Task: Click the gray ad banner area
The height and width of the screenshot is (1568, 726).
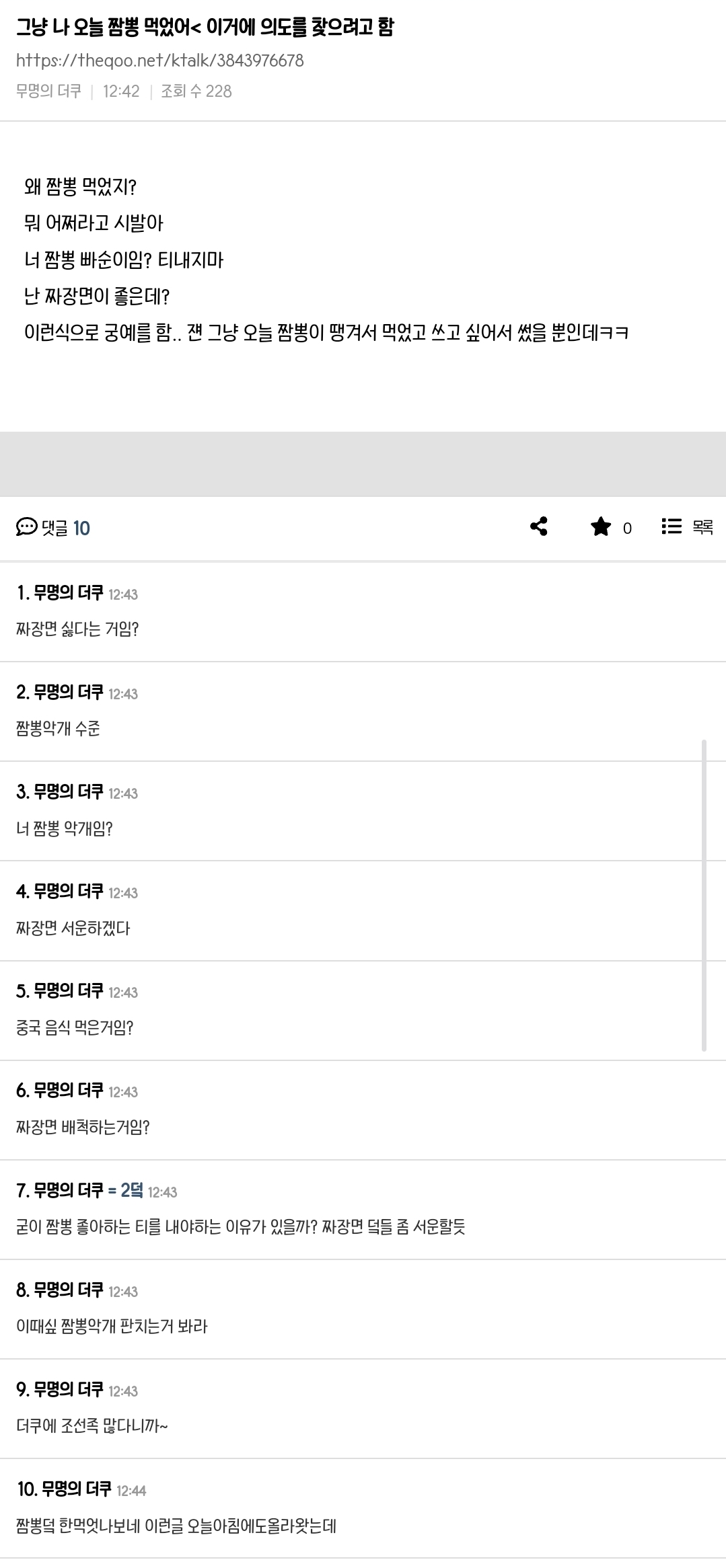Action: [x=363, y=464]
